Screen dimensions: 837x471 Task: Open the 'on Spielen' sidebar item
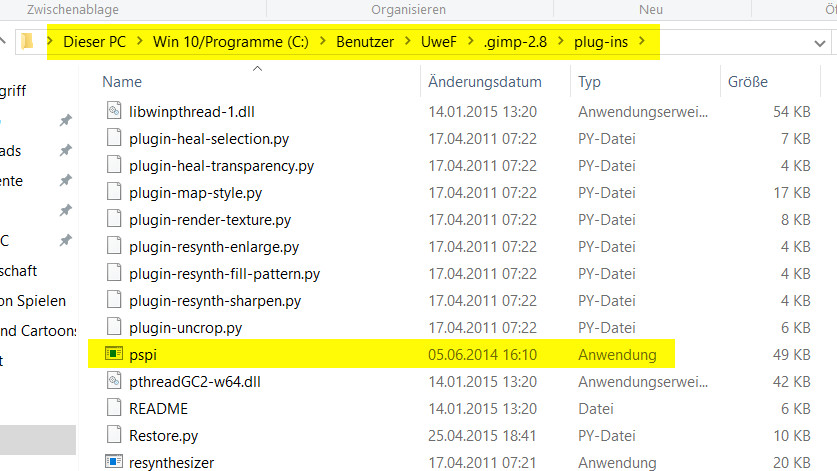(33, 301)
